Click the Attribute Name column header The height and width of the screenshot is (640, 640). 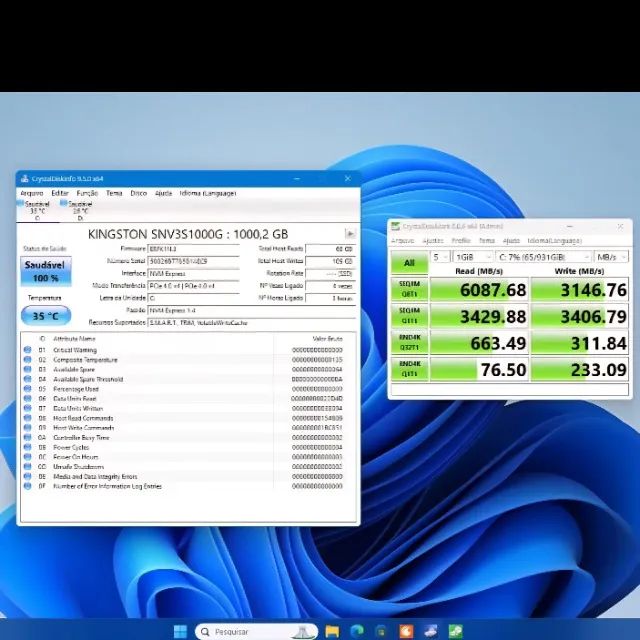pos(74,339)
